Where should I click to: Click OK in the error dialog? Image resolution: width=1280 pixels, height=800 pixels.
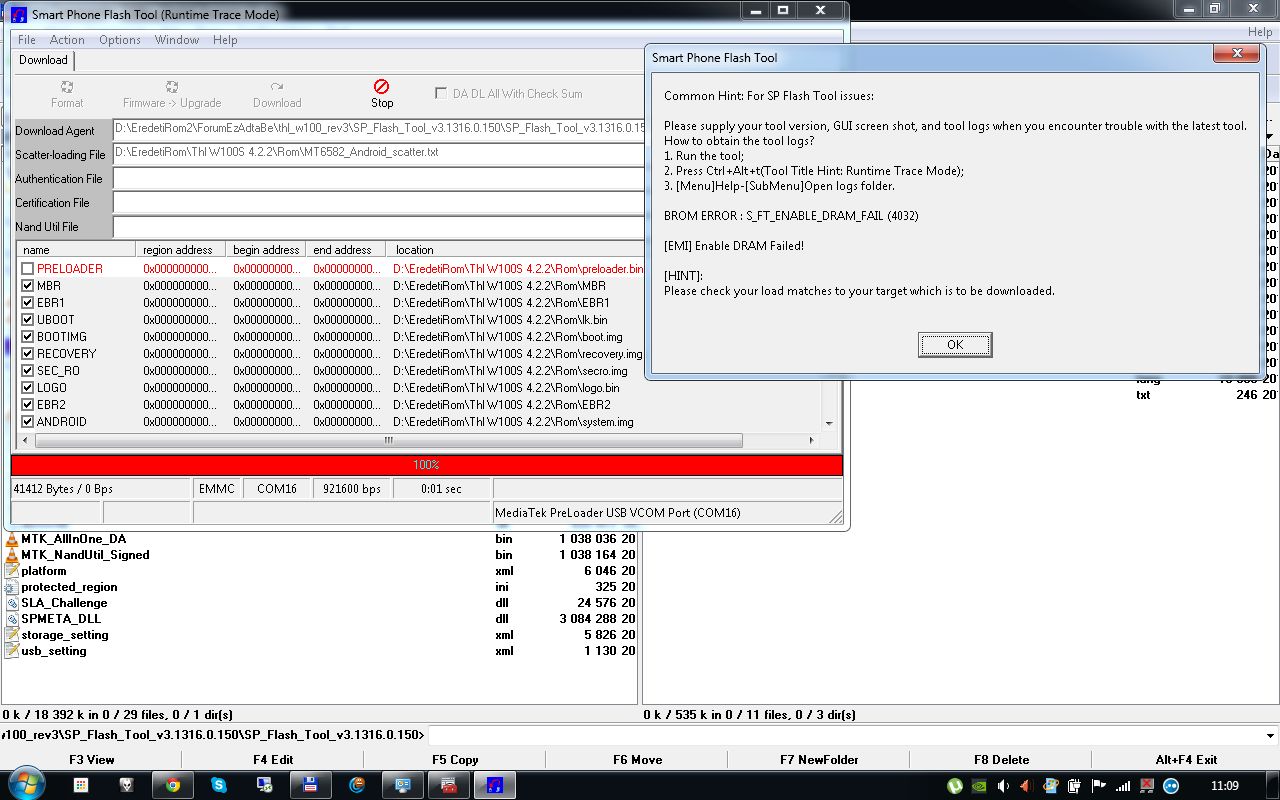(x=955, y=345)
